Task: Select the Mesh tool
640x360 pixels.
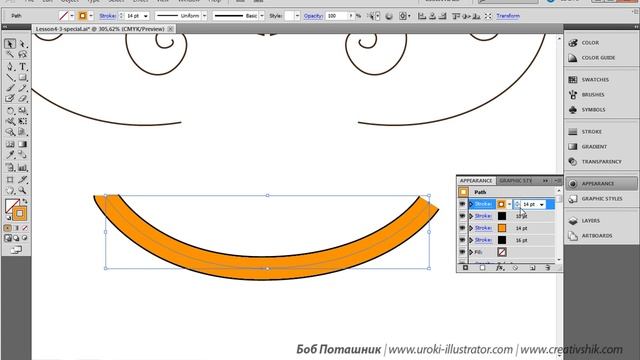Action: pos(10,144)
